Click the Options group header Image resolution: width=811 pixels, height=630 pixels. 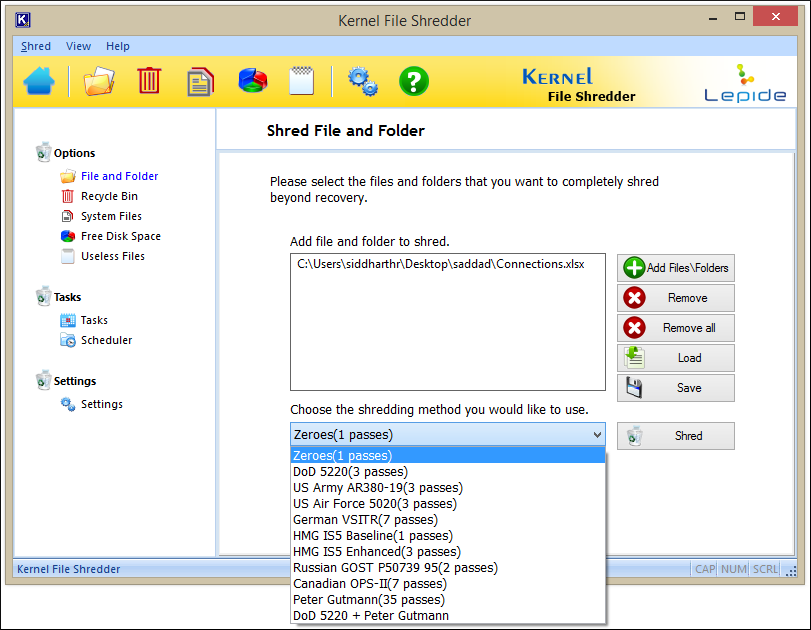coord(74,153)
